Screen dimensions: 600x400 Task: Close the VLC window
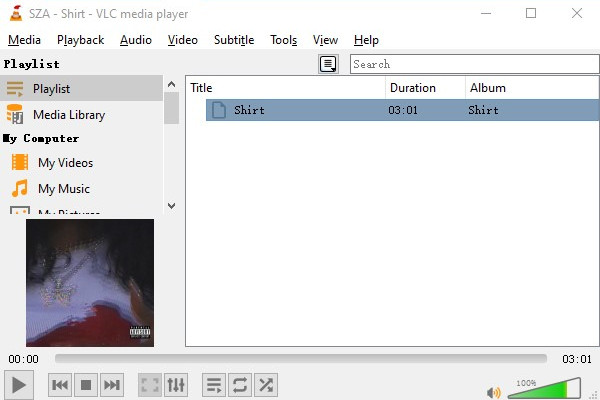(577, 13)
